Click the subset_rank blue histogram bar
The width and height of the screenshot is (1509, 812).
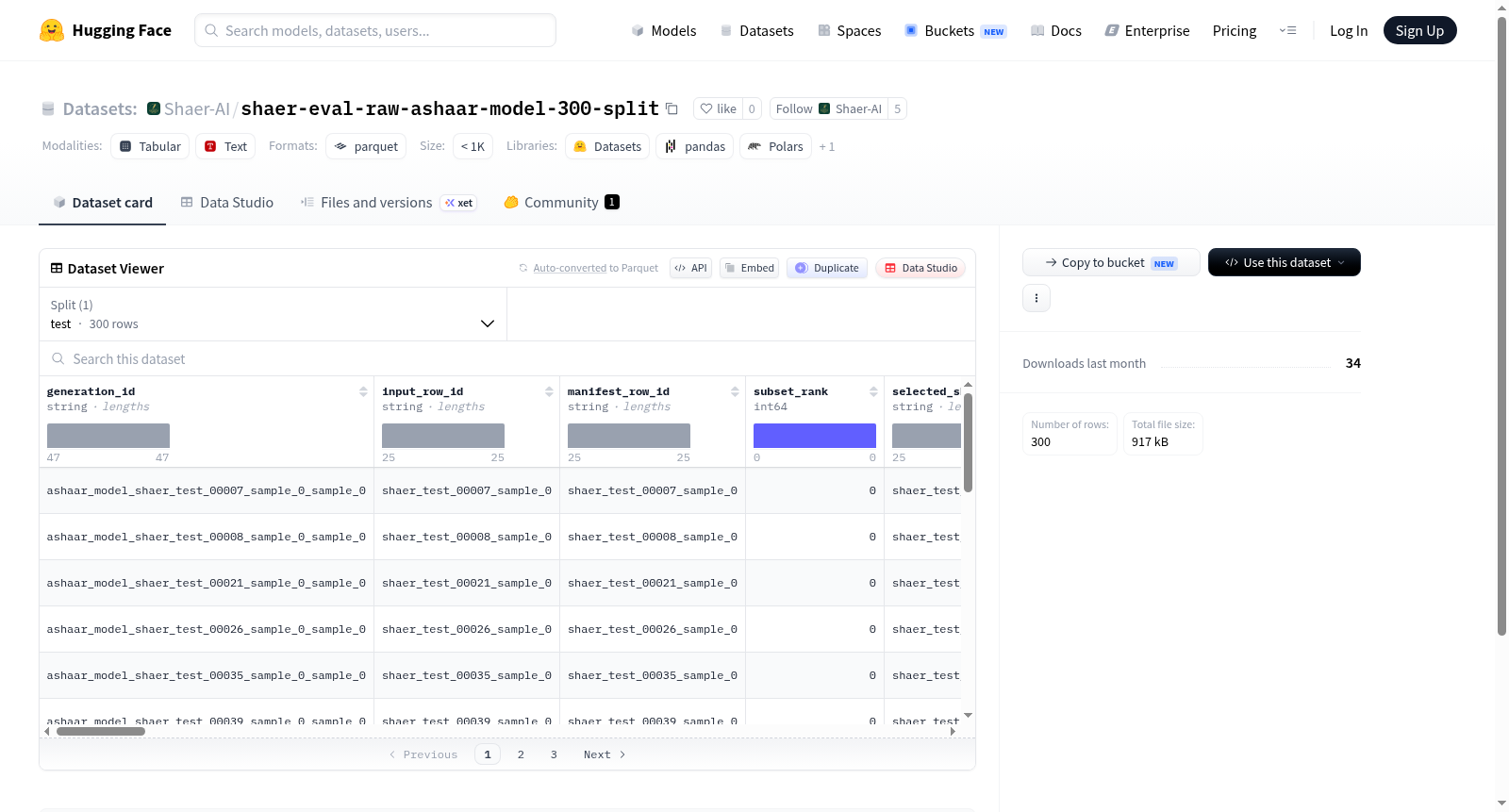(x=815, y=436)
